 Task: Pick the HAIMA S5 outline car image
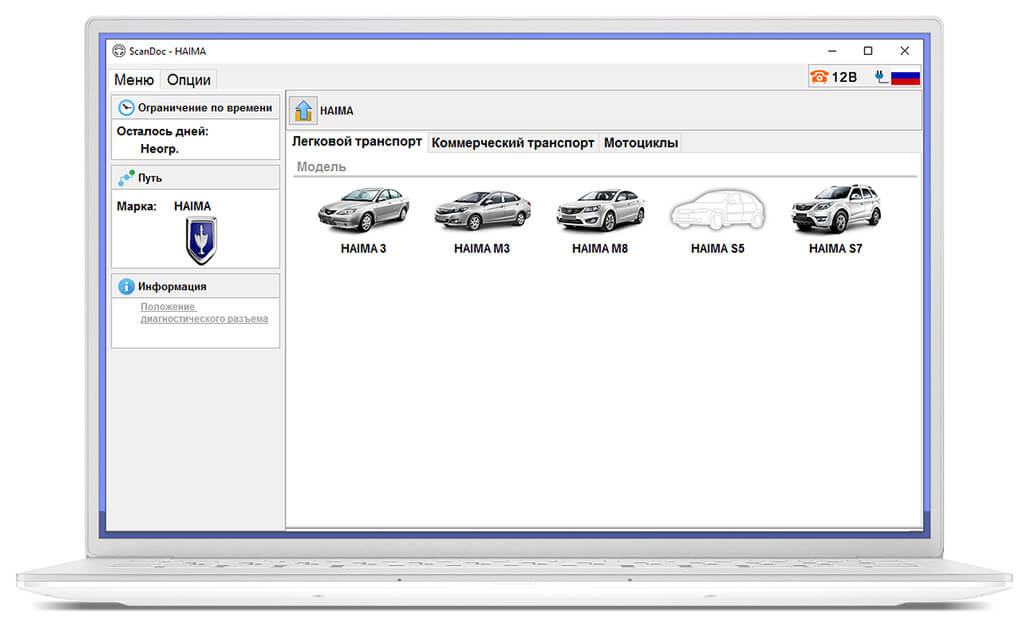(717, 209)
